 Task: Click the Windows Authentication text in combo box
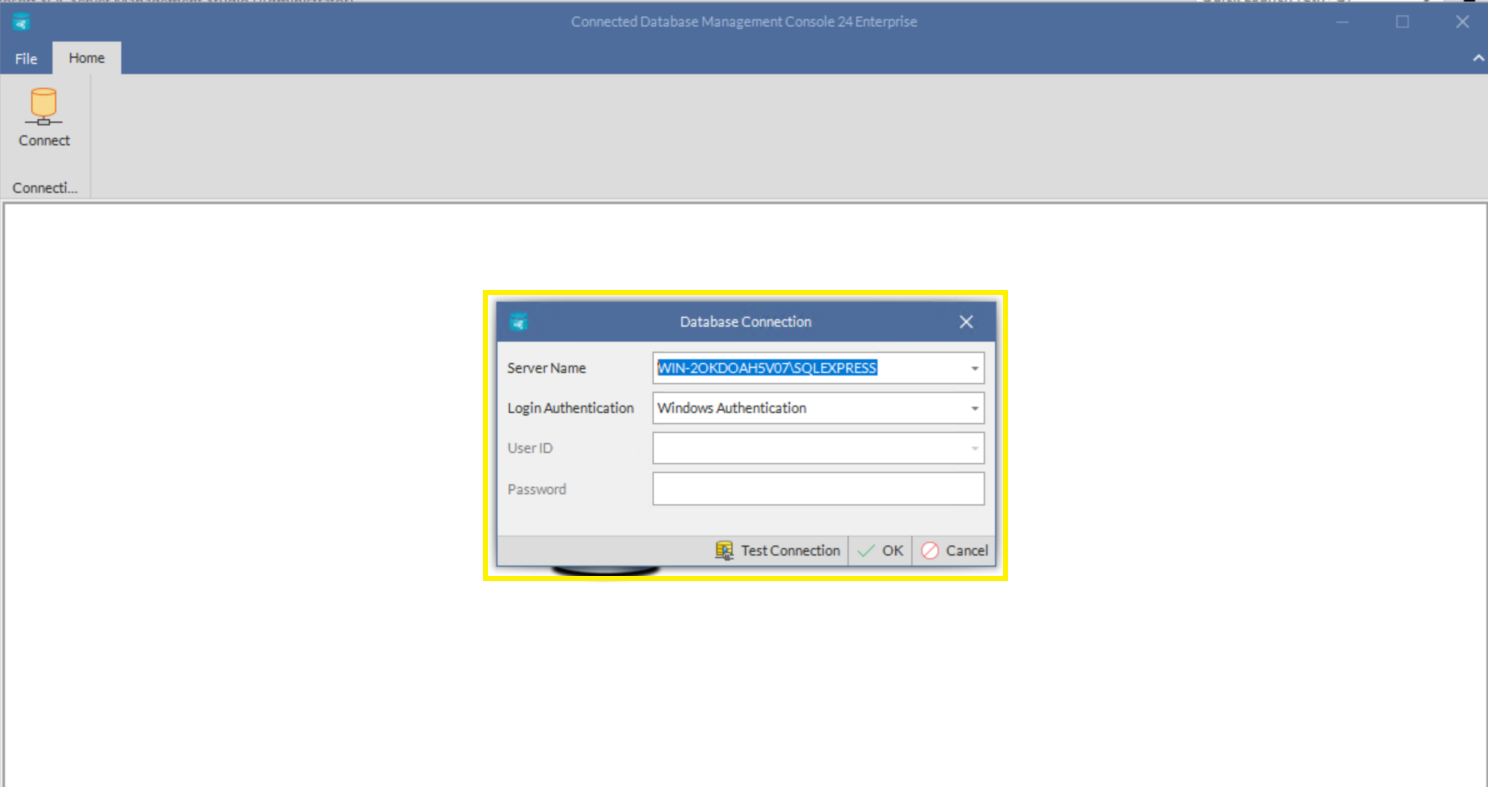tap(732, 408)
